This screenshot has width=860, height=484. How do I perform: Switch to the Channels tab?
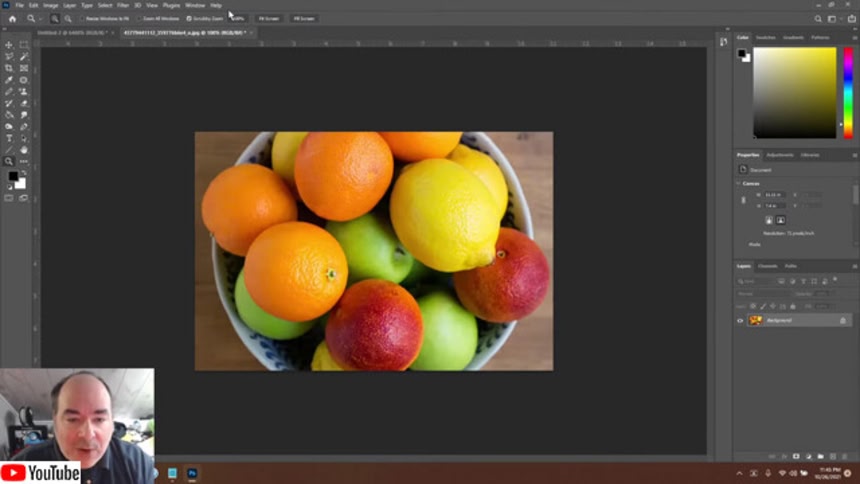click(767, 266)
